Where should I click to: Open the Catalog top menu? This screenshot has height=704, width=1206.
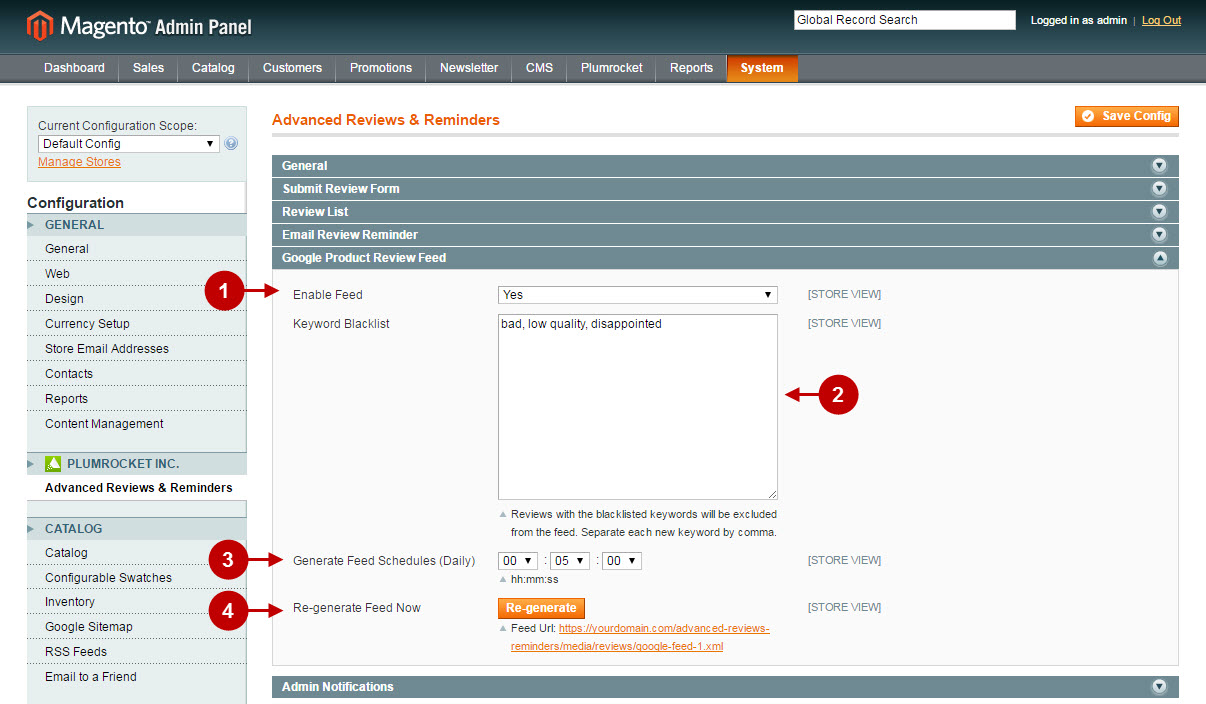point(213,68)
